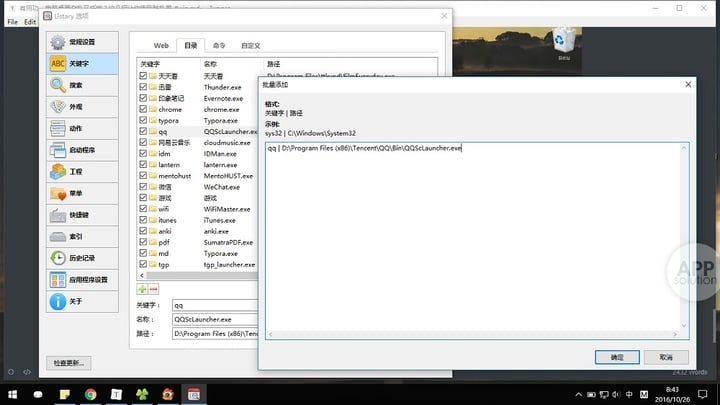
Task: Click the 名称 name input field
Action: coord(215,319)
